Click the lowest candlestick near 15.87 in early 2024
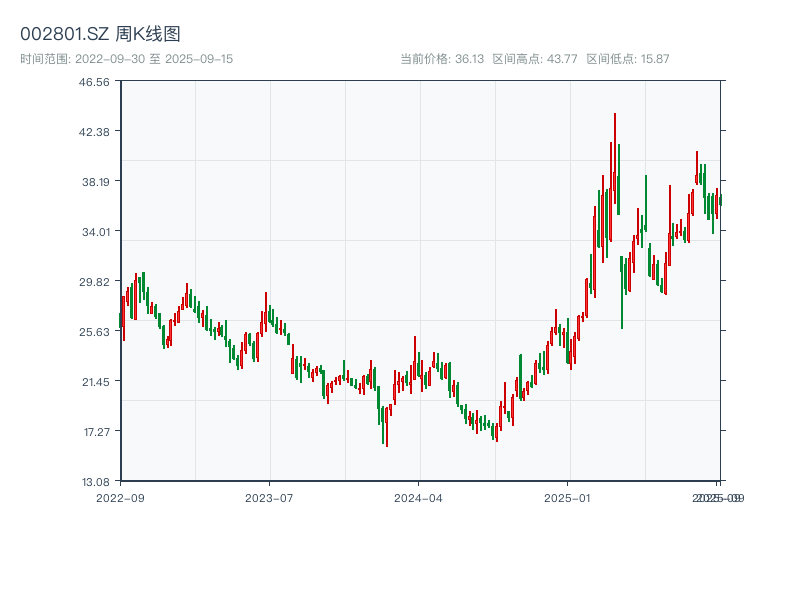This screenshot has height=600, width=800. [387, 426]
